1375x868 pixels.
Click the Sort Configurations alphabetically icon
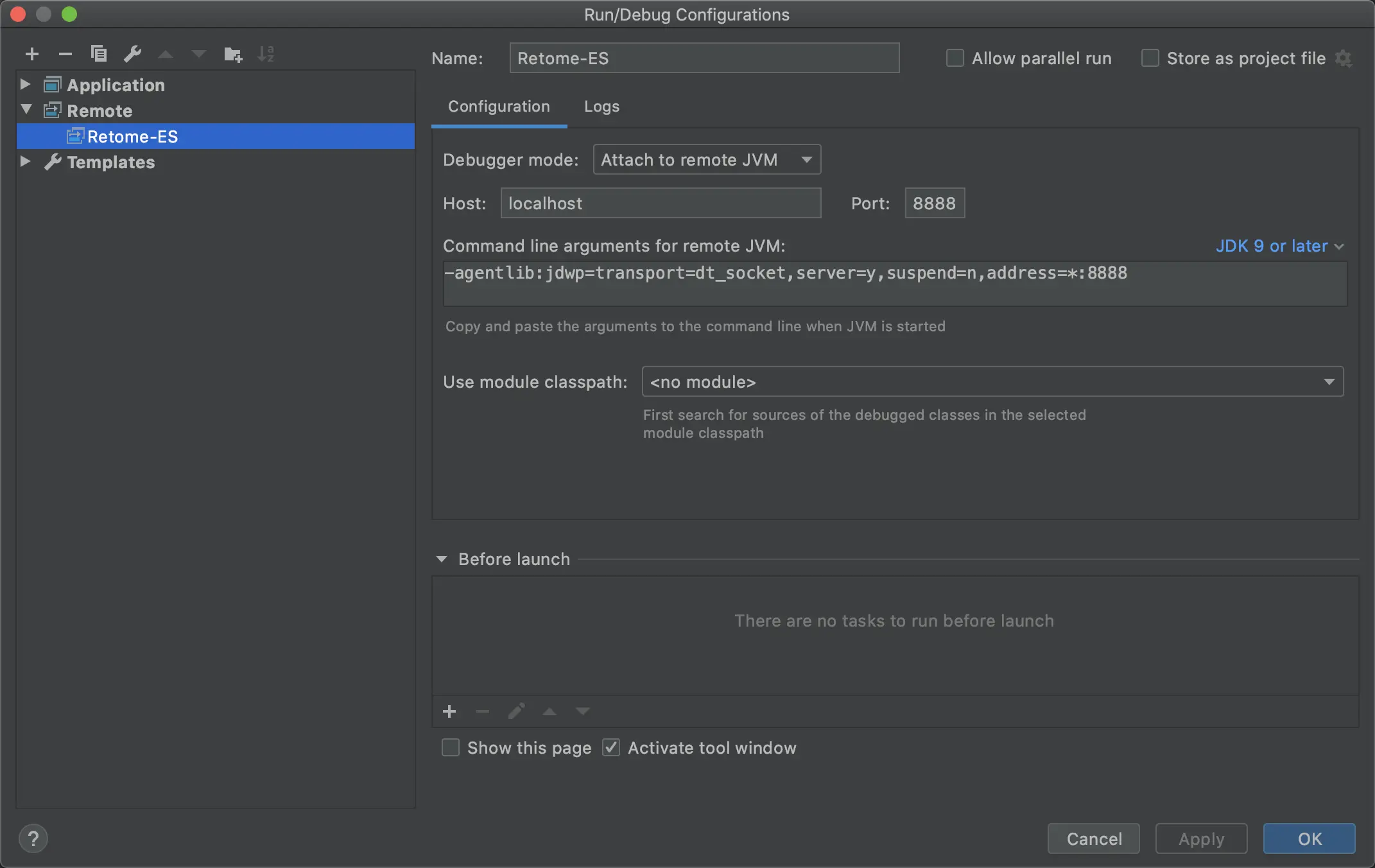[x=265, y=55]
